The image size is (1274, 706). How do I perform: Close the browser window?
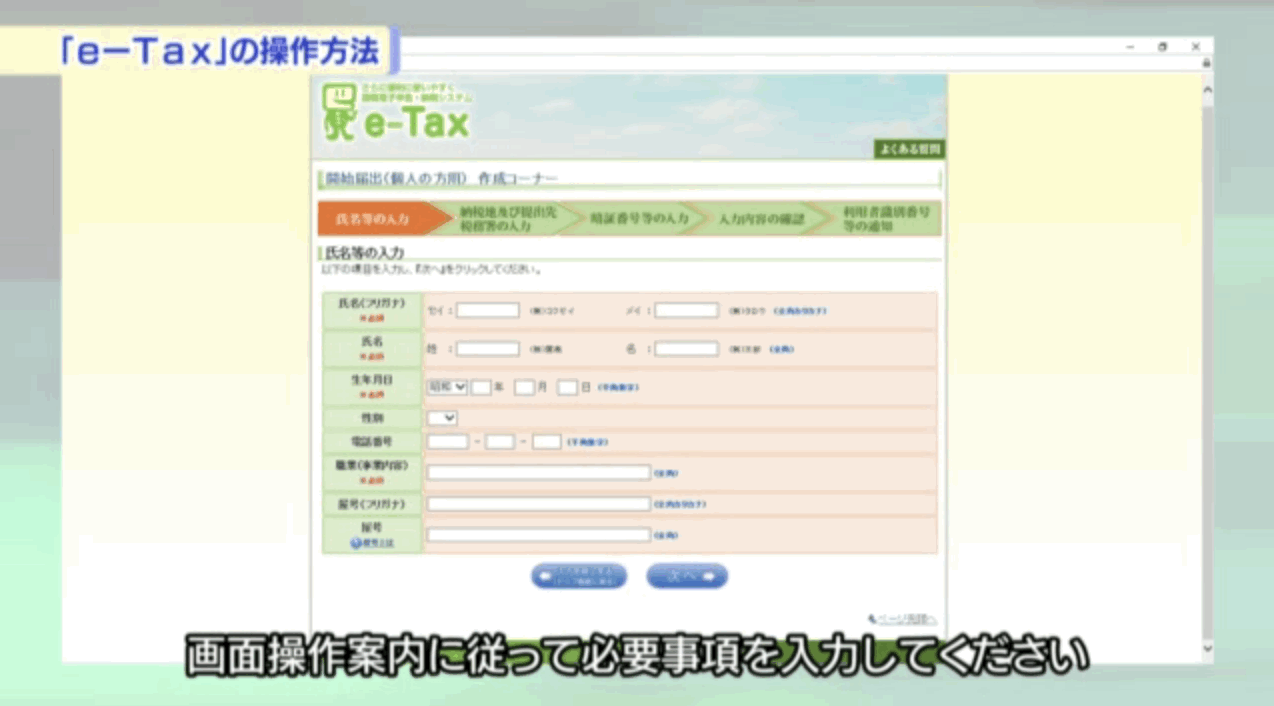(x=1196, y=47)
